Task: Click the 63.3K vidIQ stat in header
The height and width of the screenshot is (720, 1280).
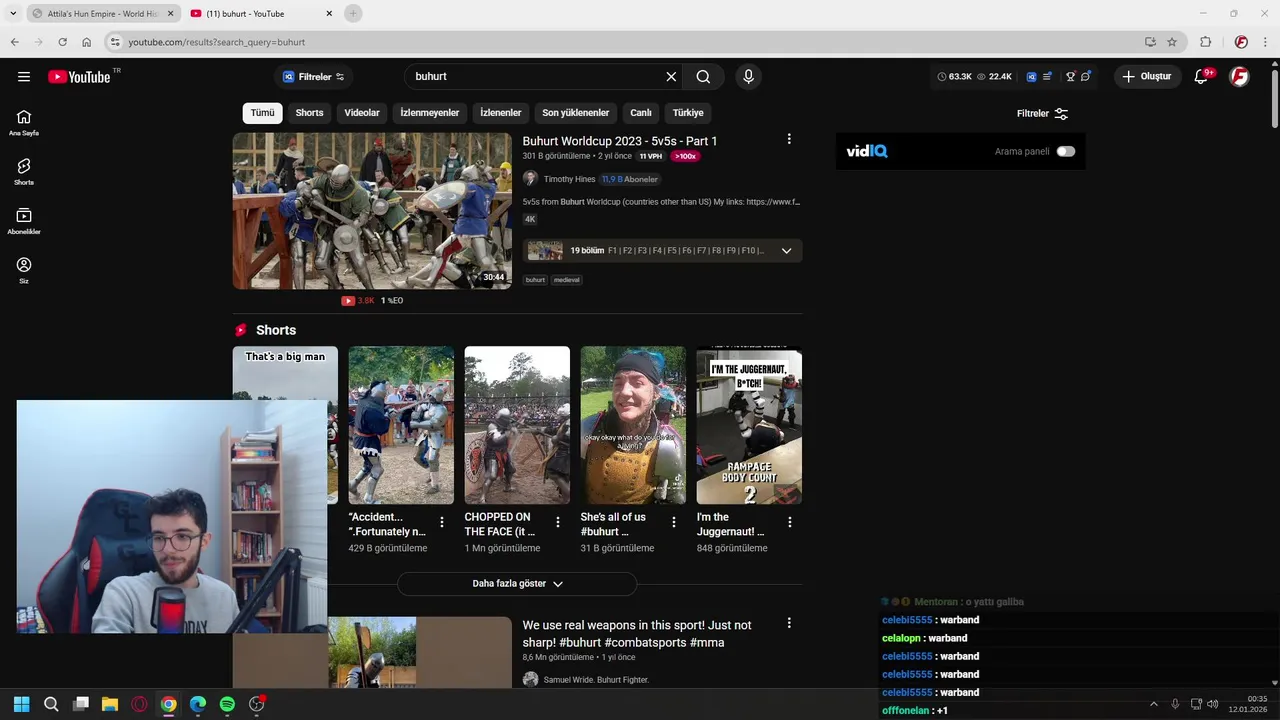Action: point(955,77)
